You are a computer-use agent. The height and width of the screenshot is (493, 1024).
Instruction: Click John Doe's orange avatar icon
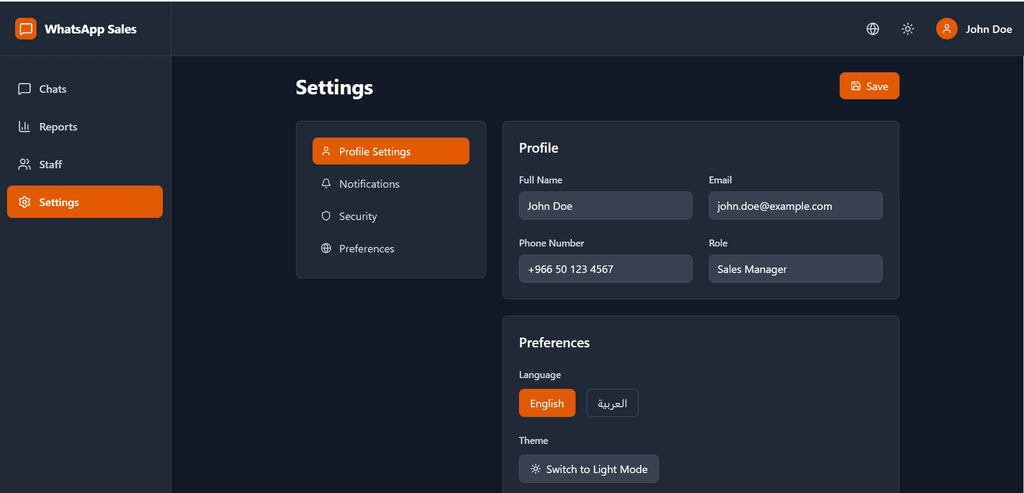point(946,29)
